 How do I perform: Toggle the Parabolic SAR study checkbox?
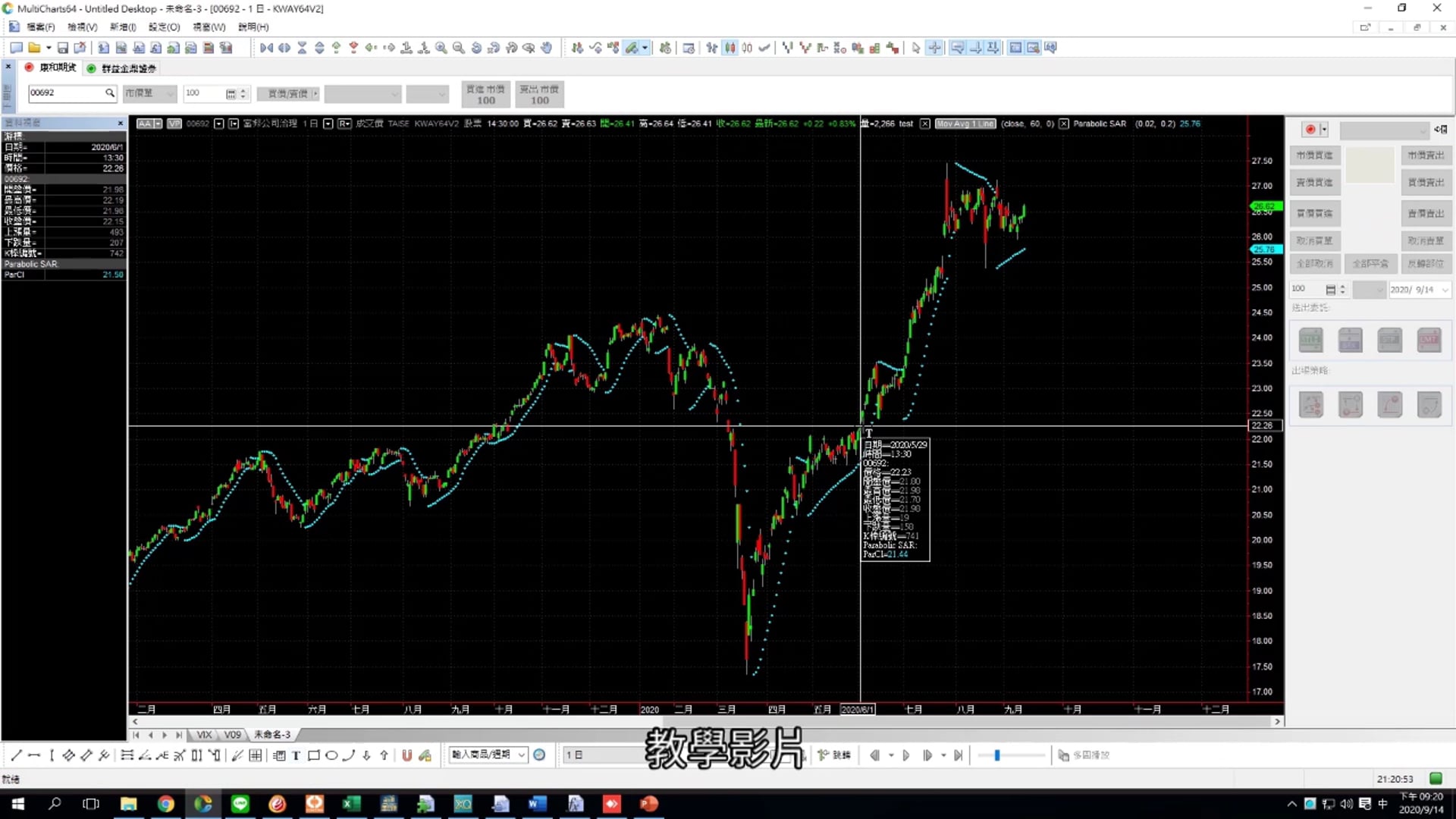pos(1064,124)
